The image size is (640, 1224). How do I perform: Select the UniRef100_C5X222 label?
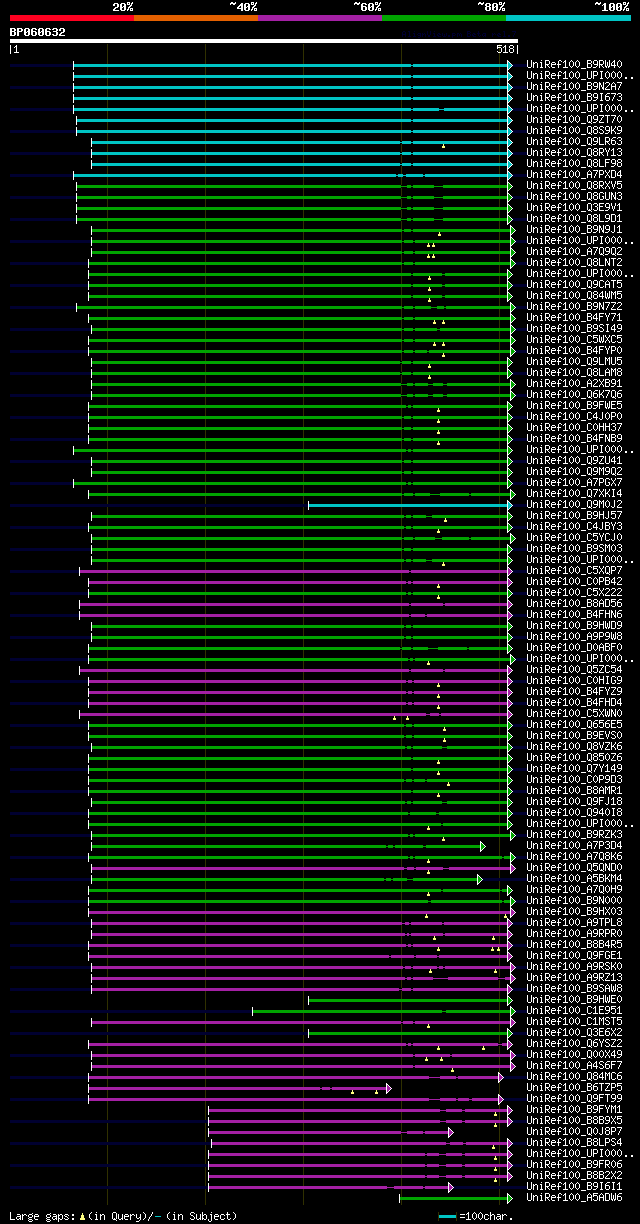pyautogui.click(x=574, y=593)
